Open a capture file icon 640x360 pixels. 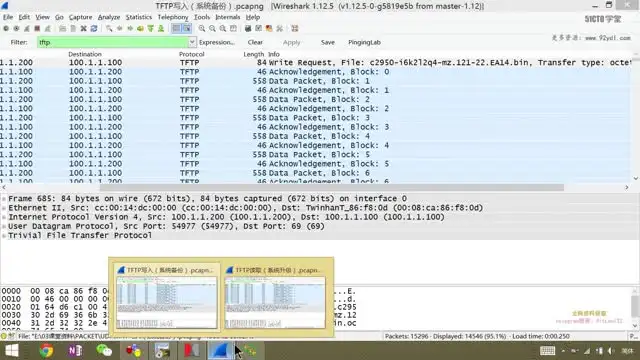(62, 29)
